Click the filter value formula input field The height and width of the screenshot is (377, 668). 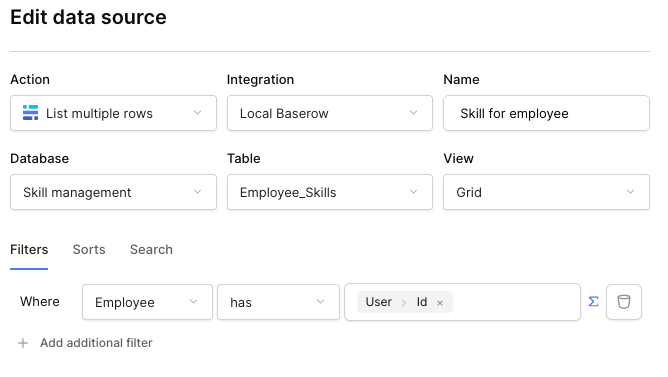point(462,302)
